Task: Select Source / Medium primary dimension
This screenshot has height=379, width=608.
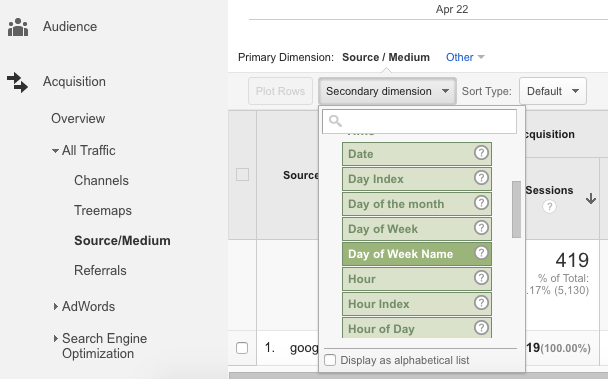Action: click(386, 57)
